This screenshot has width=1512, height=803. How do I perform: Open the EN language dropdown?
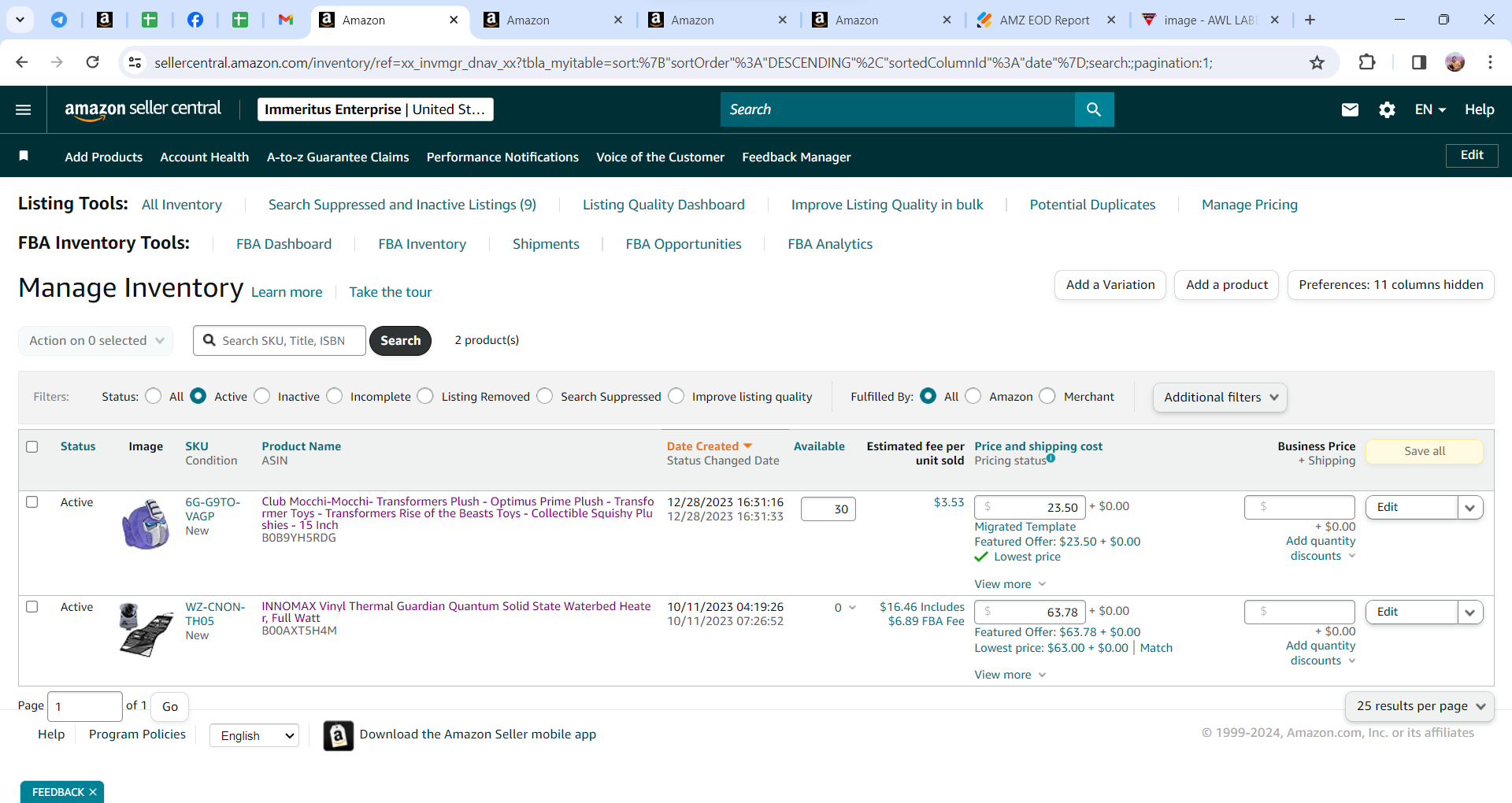(1430, 109)
